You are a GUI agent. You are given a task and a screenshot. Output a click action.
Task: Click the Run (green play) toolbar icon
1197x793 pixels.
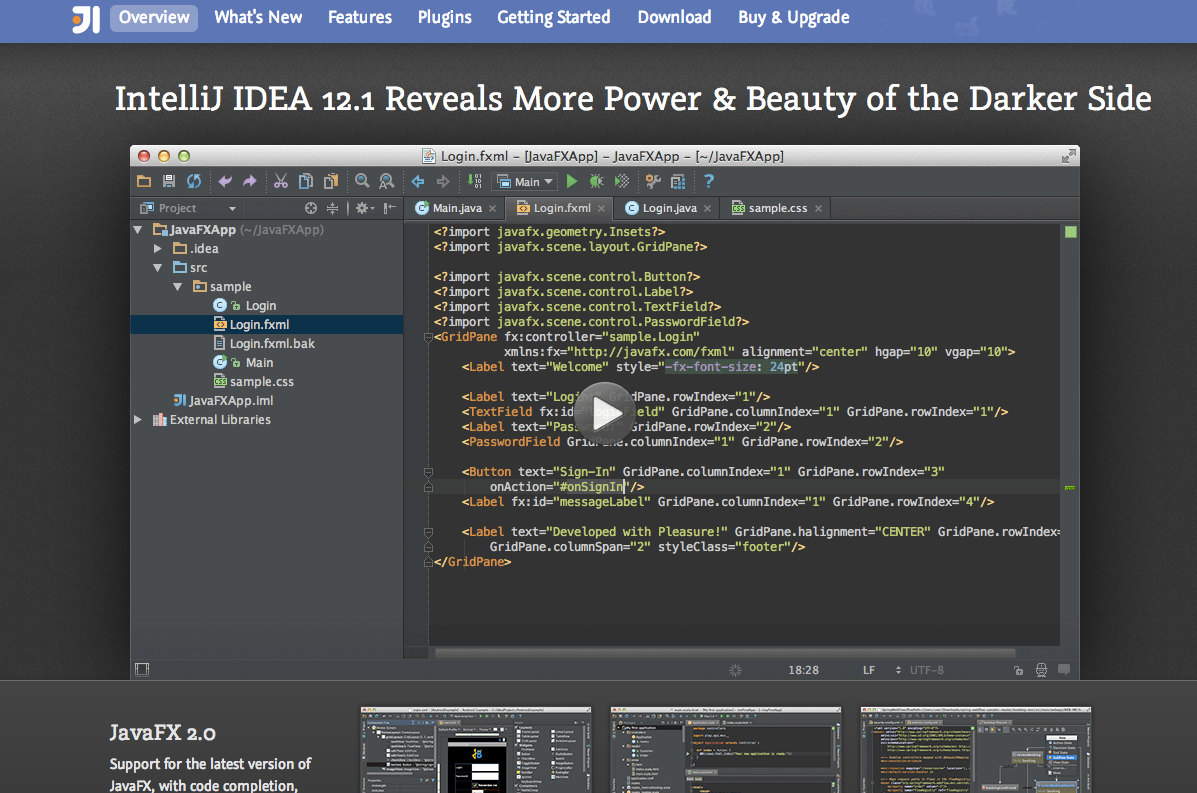click(x=572, y=181)
